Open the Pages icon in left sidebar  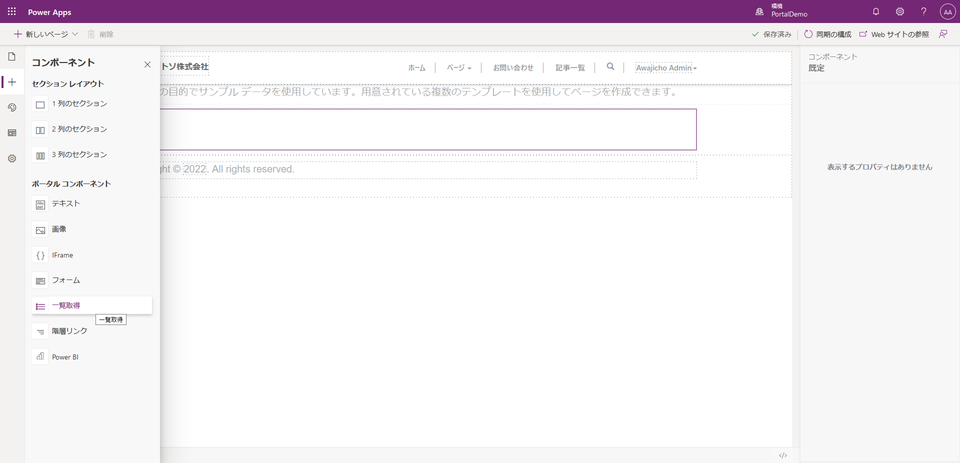[x=12, y=57]
